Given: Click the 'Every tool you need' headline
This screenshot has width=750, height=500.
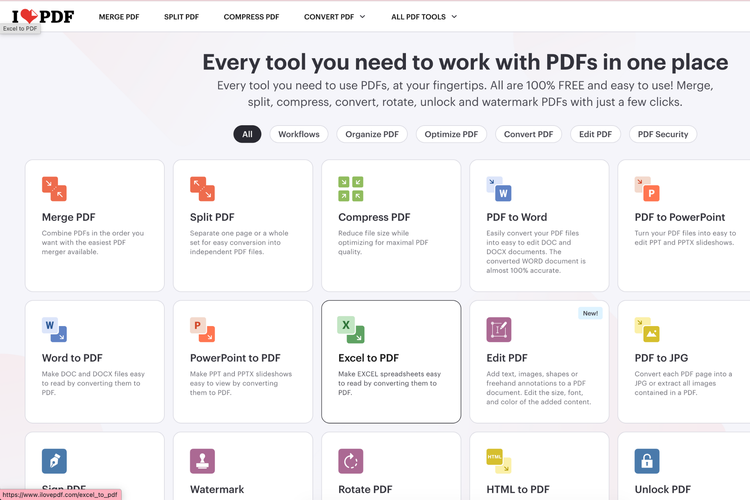Looking at the screenshot, I should tap(465, 62).
